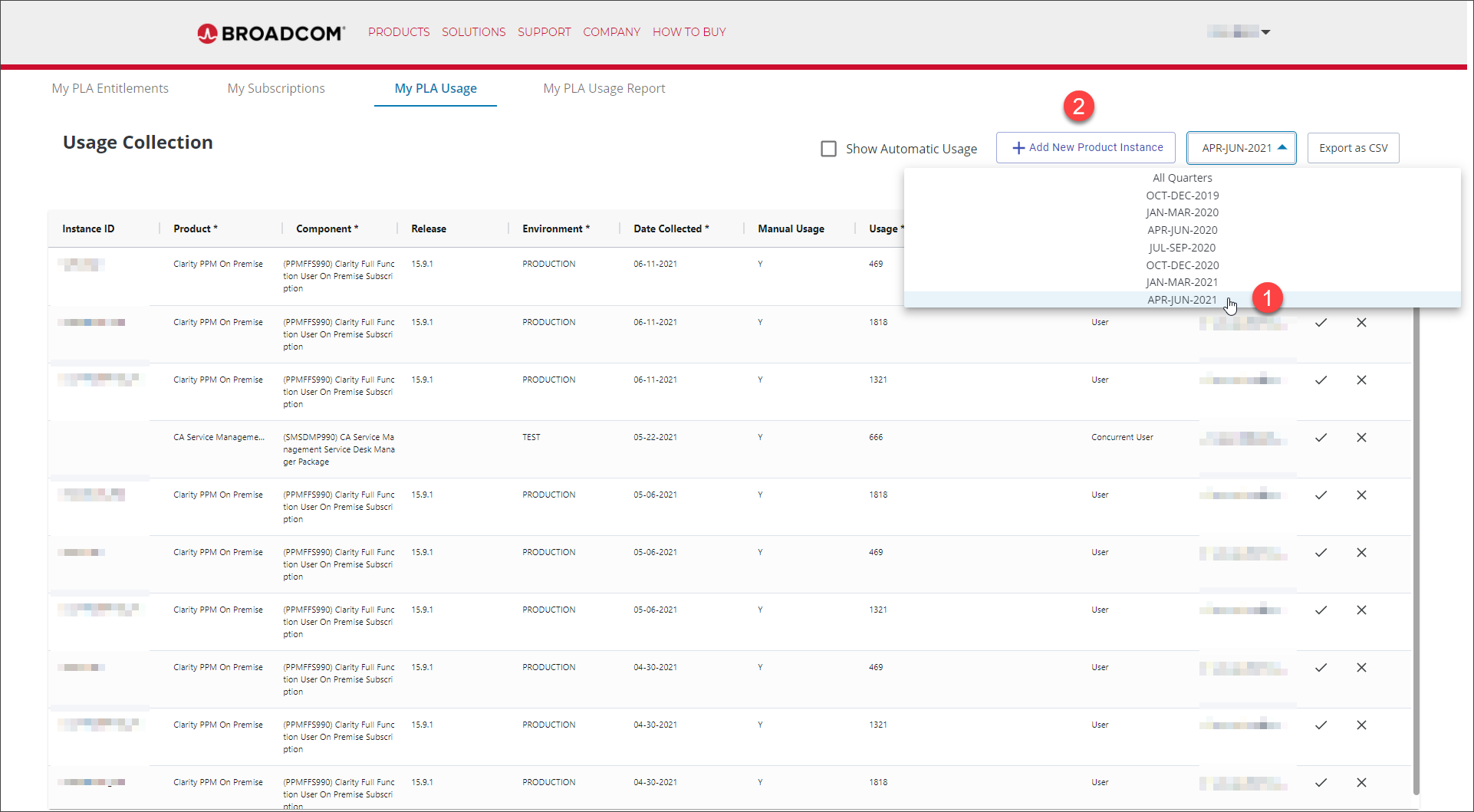Click checkmark icon for the 1818 usage row dated 06-11-2021
Viewport: 1474px width, 812px height.
point(1321,323)
